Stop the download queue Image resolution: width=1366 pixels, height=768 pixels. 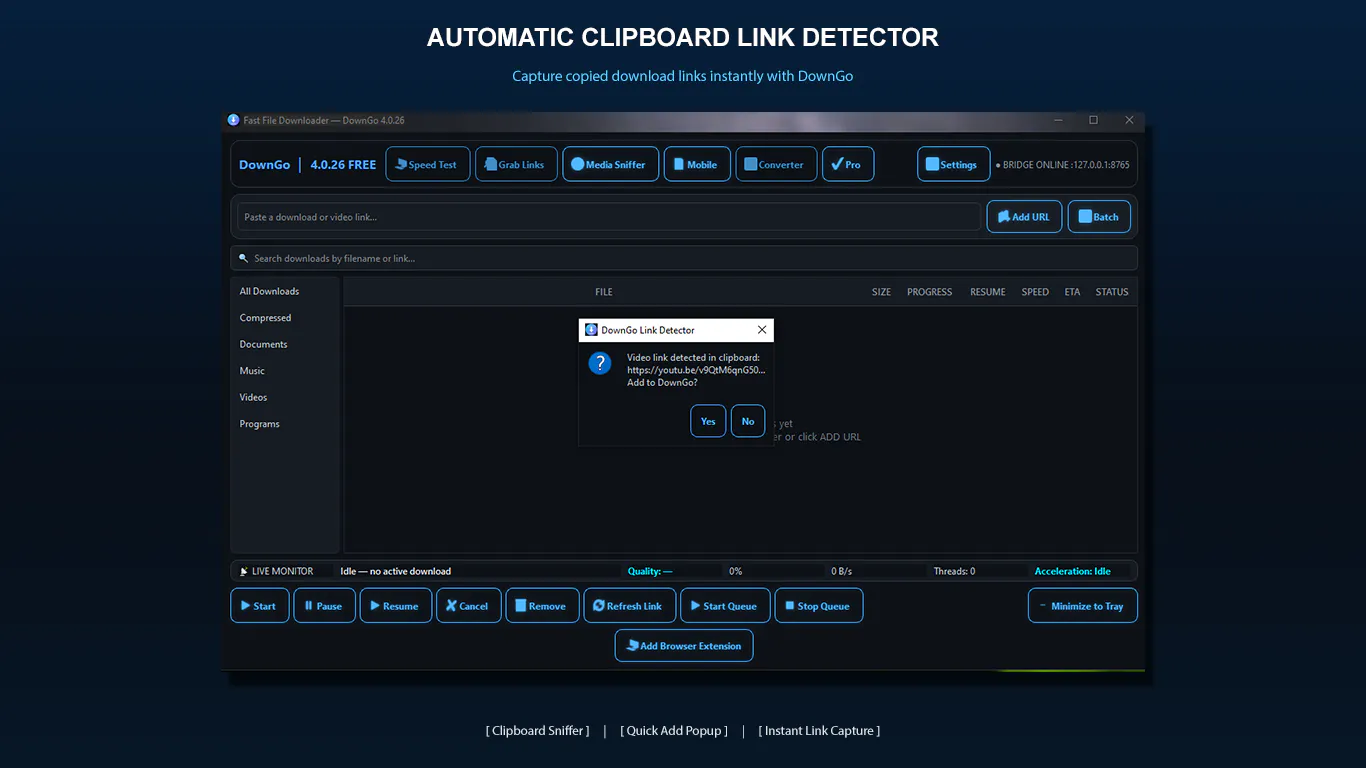click(x=819, y=605)
